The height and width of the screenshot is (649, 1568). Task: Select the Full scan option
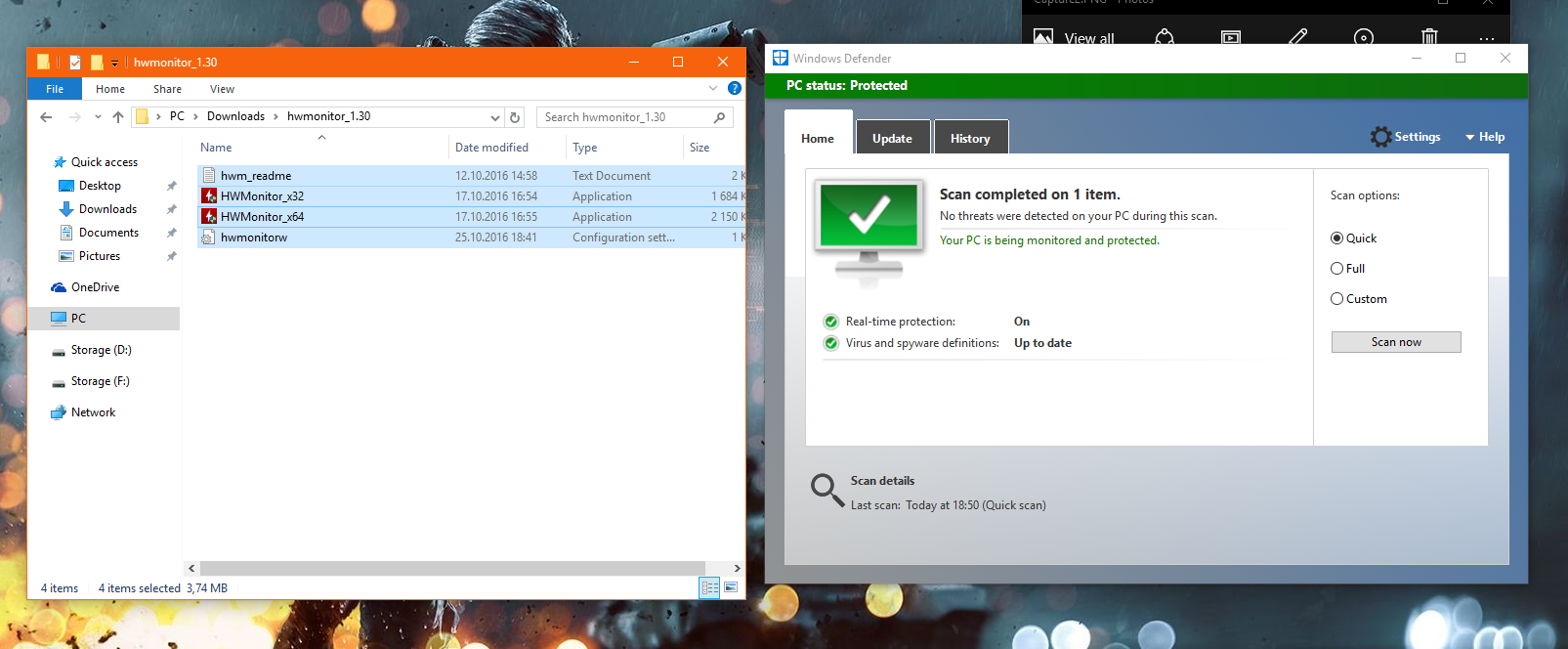point(1347,269)
